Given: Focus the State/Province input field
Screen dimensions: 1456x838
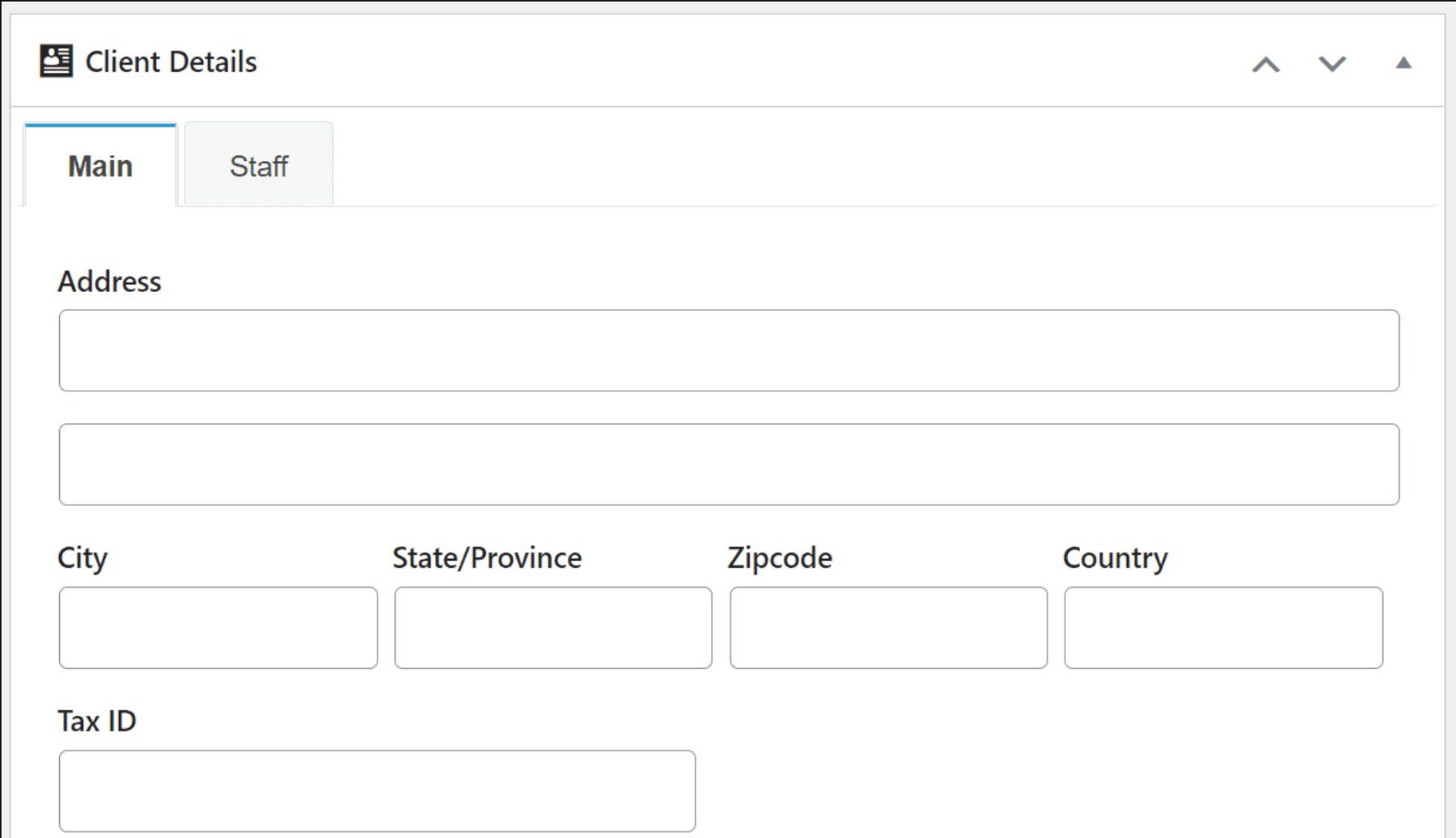Looking at the screenshot, I should click(552, 628).
